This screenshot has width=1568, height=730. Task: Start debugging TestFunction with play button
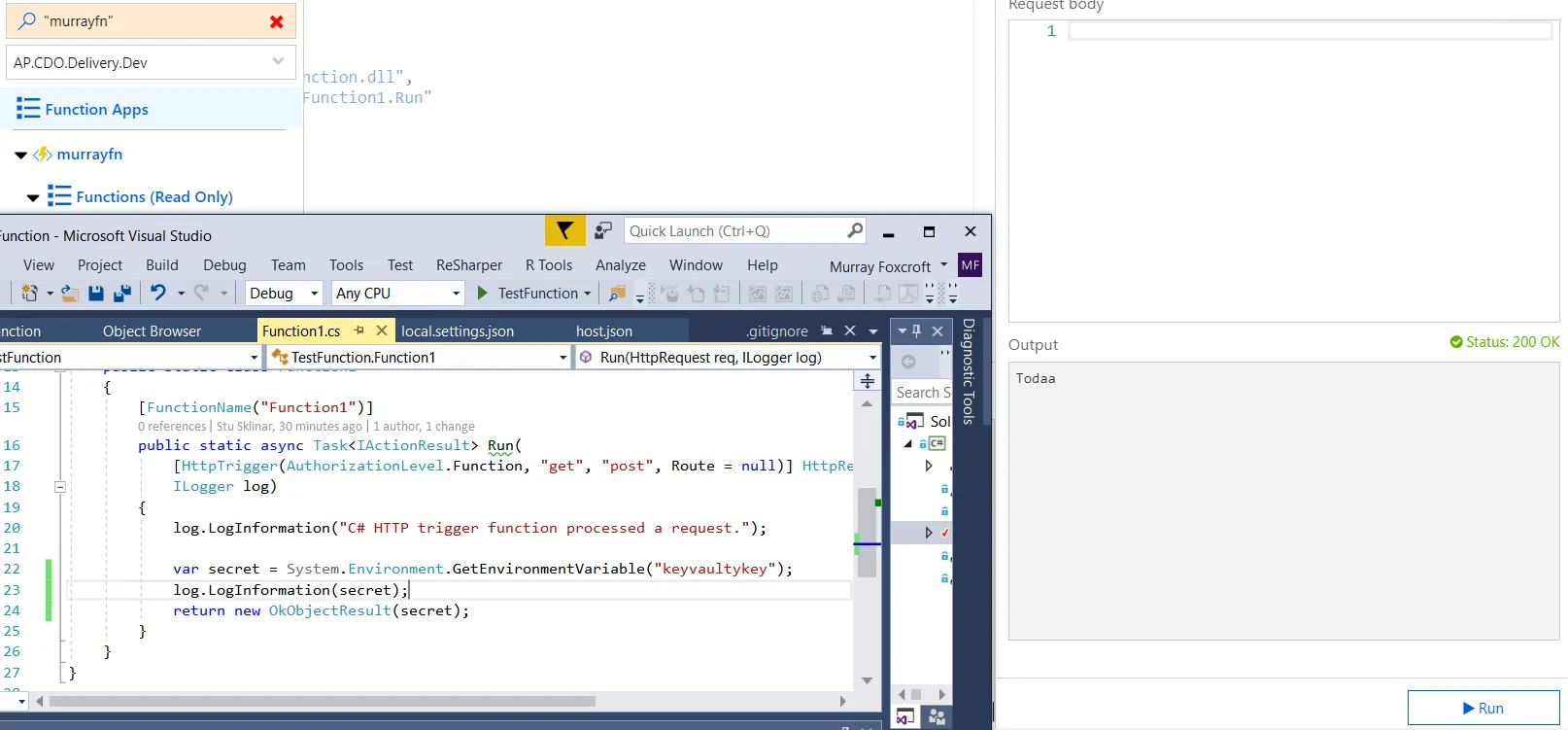click(x=483, y=293)
